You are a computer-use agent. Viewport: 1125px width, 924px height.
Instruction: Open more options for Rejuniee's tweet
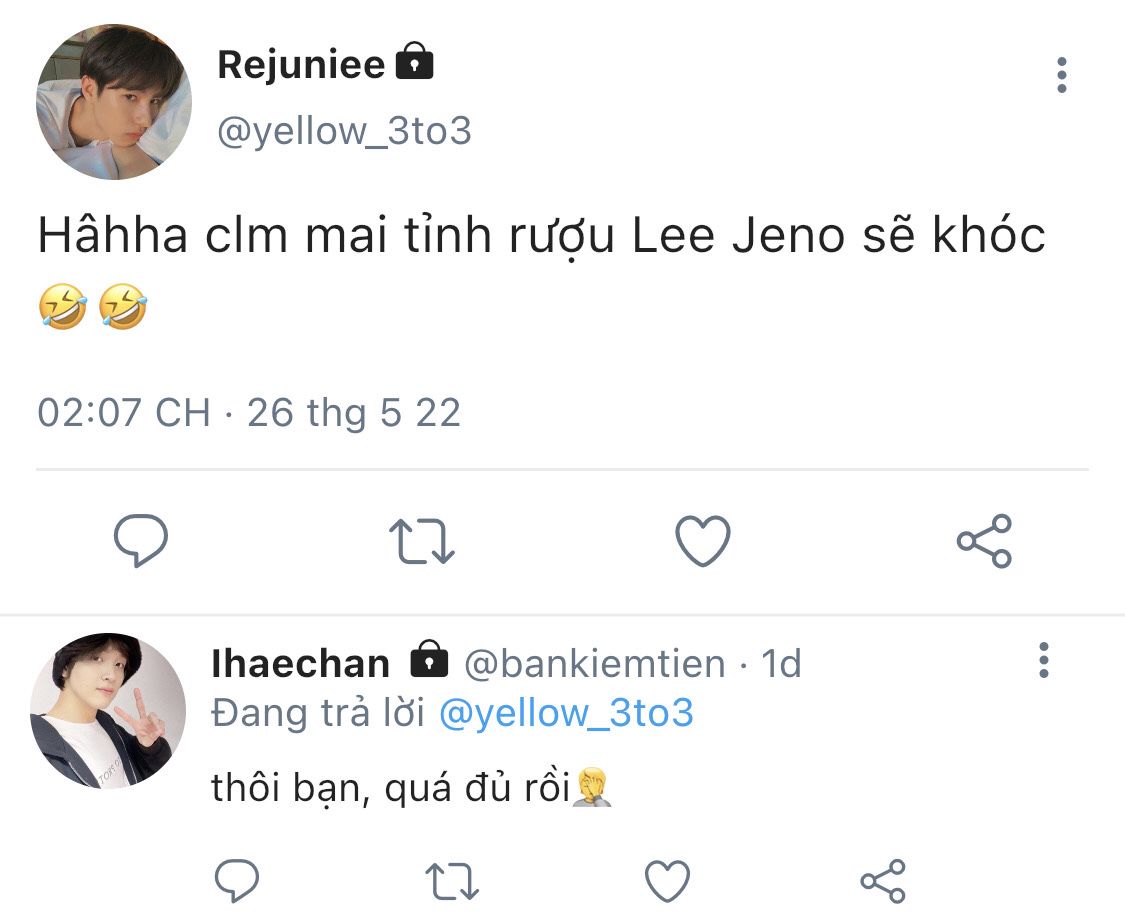[x=1061, y=76]
